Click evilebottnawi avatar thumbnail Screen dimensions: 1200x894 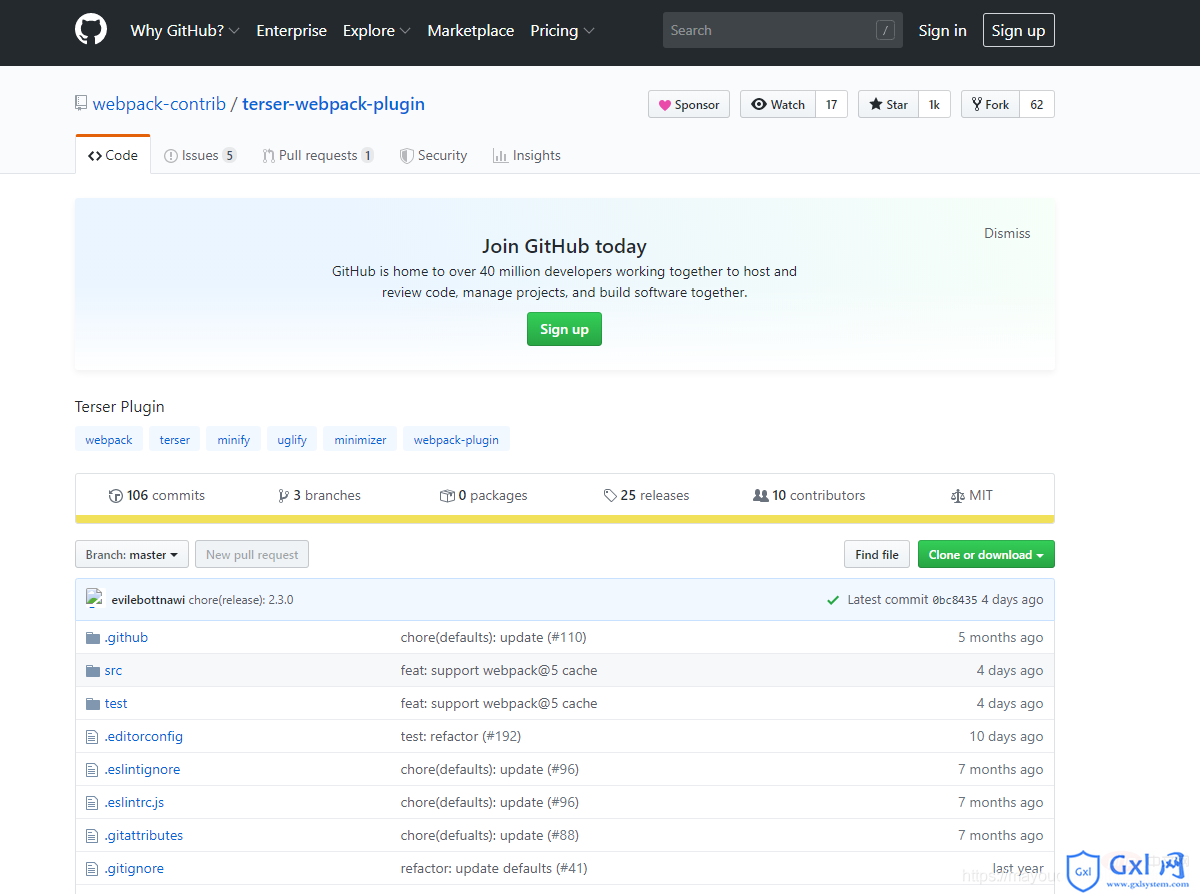tap(95, 599)
